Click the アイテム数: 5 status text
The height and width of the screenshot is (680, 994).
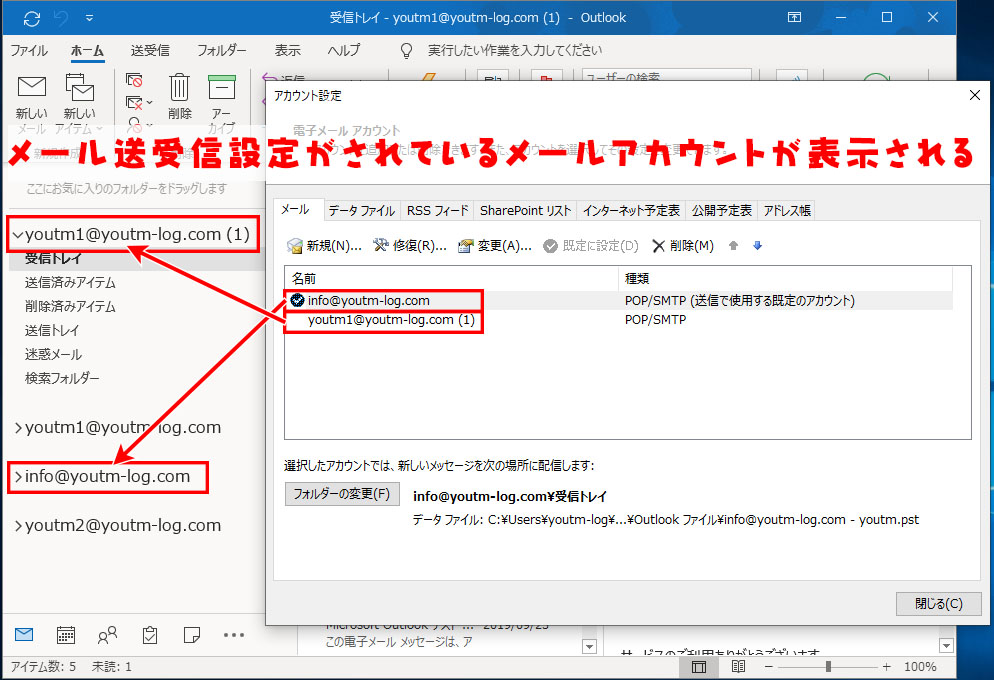pos(43,667)
